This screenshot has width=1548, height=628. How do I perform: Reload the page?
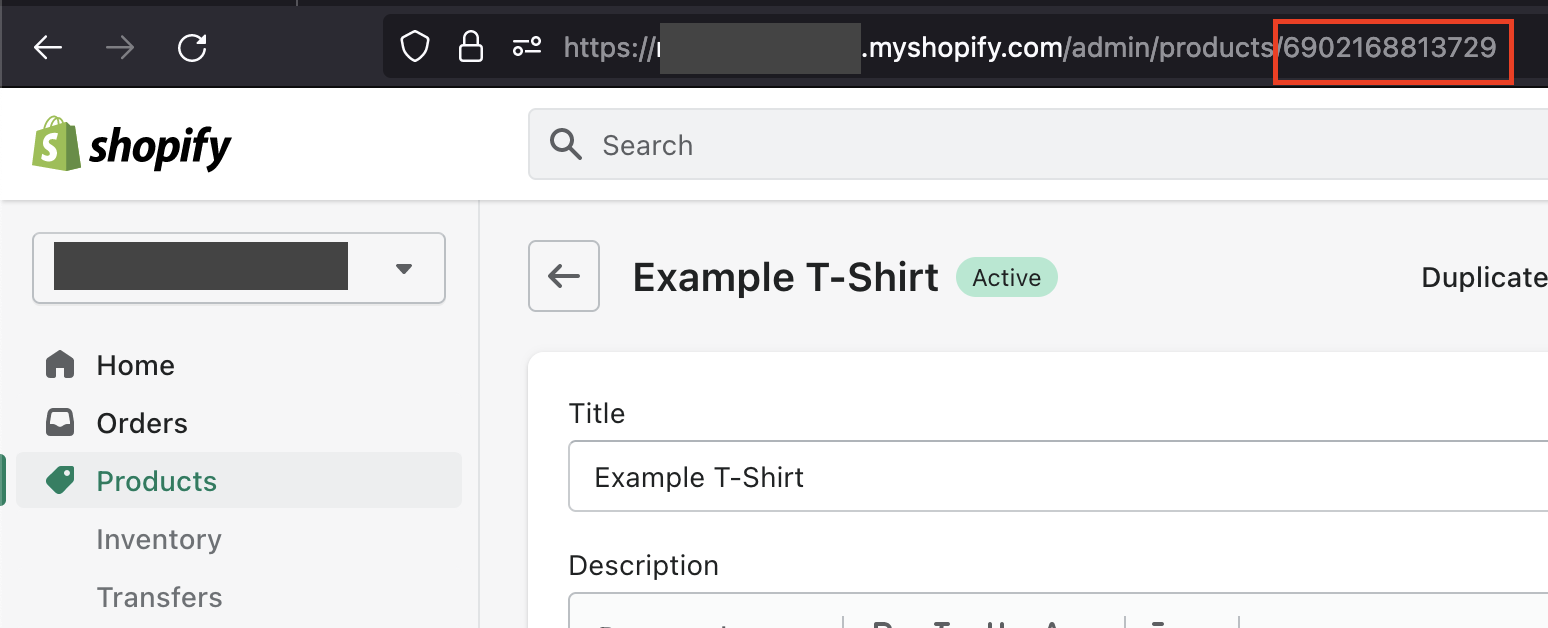click(191, 46)
